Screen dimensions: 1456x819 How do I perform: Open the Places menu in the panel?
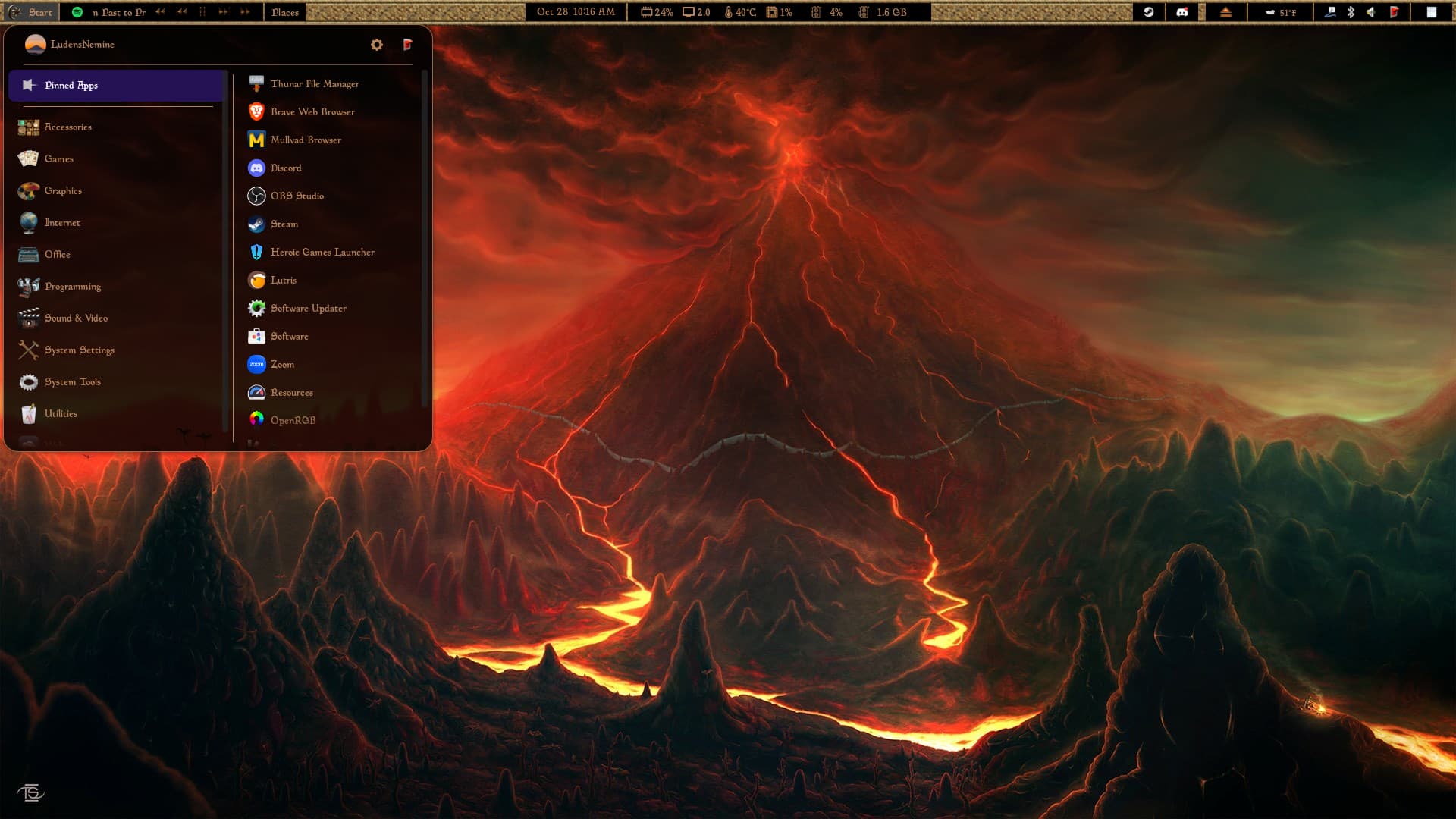[284, 12]
